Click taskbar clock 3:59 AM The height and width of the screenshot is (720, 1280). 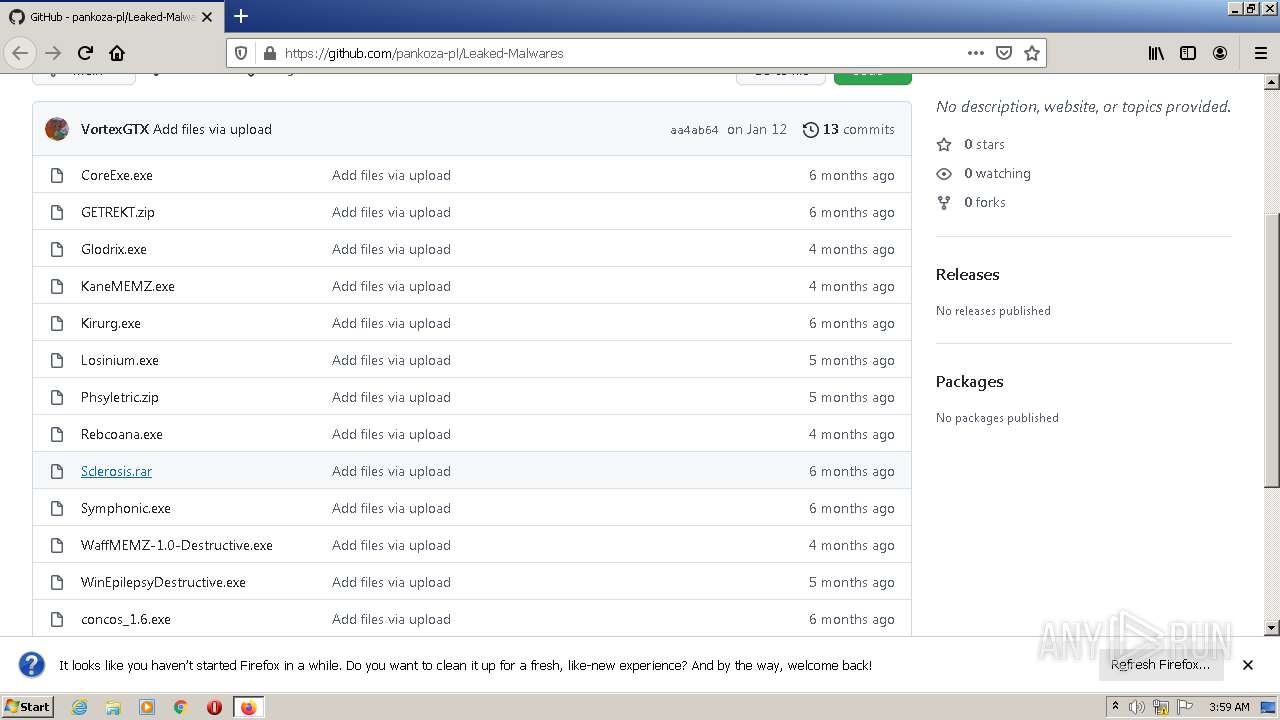[1229, 707]
